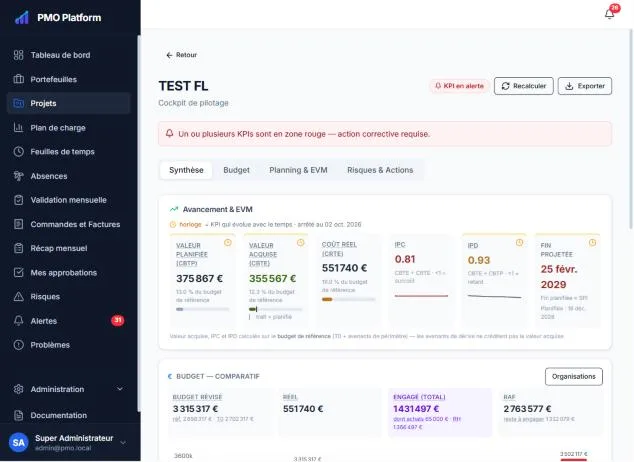The width and height of the screenshot is (634, 462).
Task: Click the PMO Platform logo icon
Action: coord(21,18)
